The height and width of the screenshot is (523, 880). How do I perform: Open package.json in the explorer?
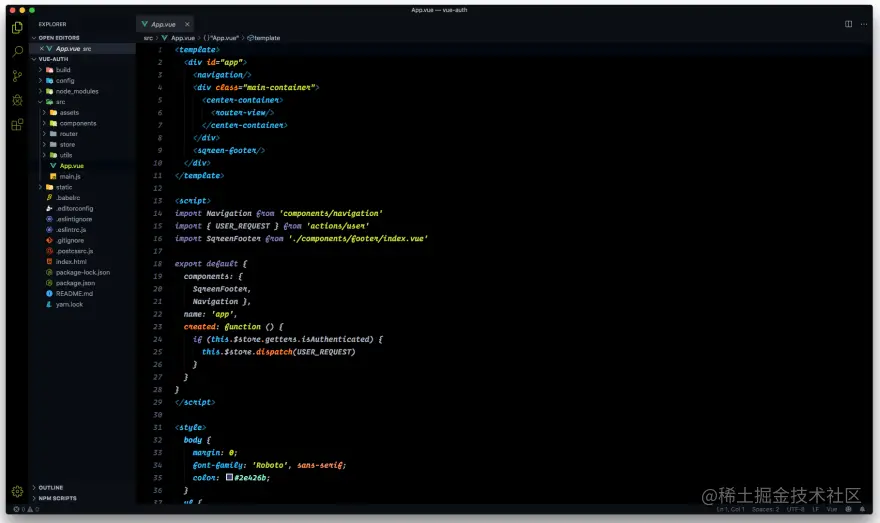pos(75,283)
